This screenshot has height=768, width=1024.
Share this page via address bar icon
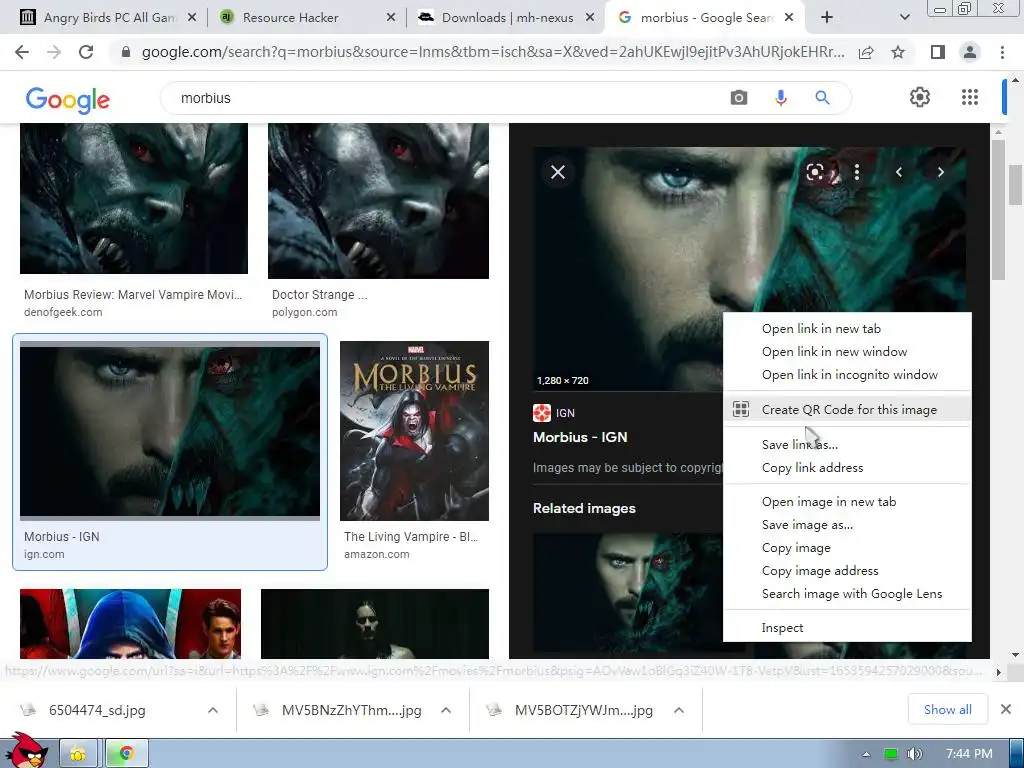click(x=866, y=52)
